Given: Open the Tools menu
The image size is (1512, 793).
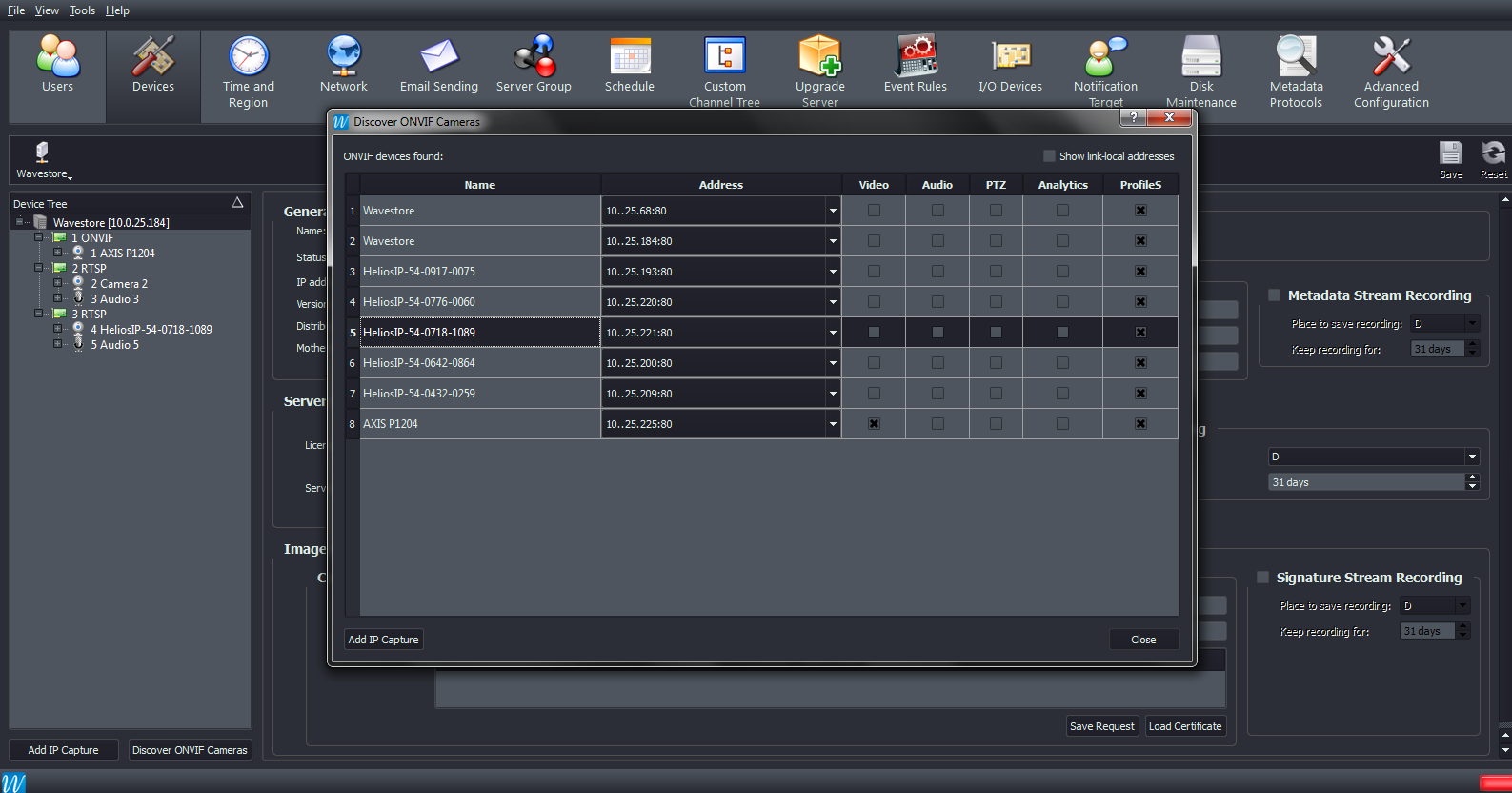Looking at the screenshot, I should (x=82, y=10).
